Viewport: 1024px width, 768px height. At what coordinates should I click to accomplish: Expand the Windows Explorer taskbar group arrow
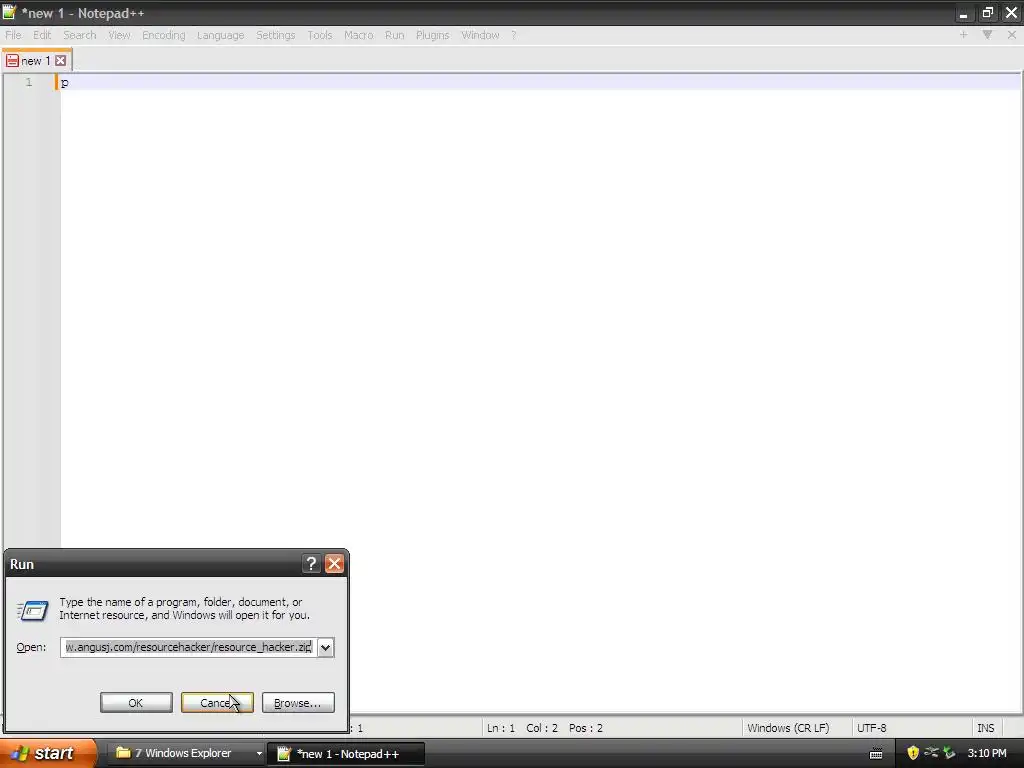point(259,753)
